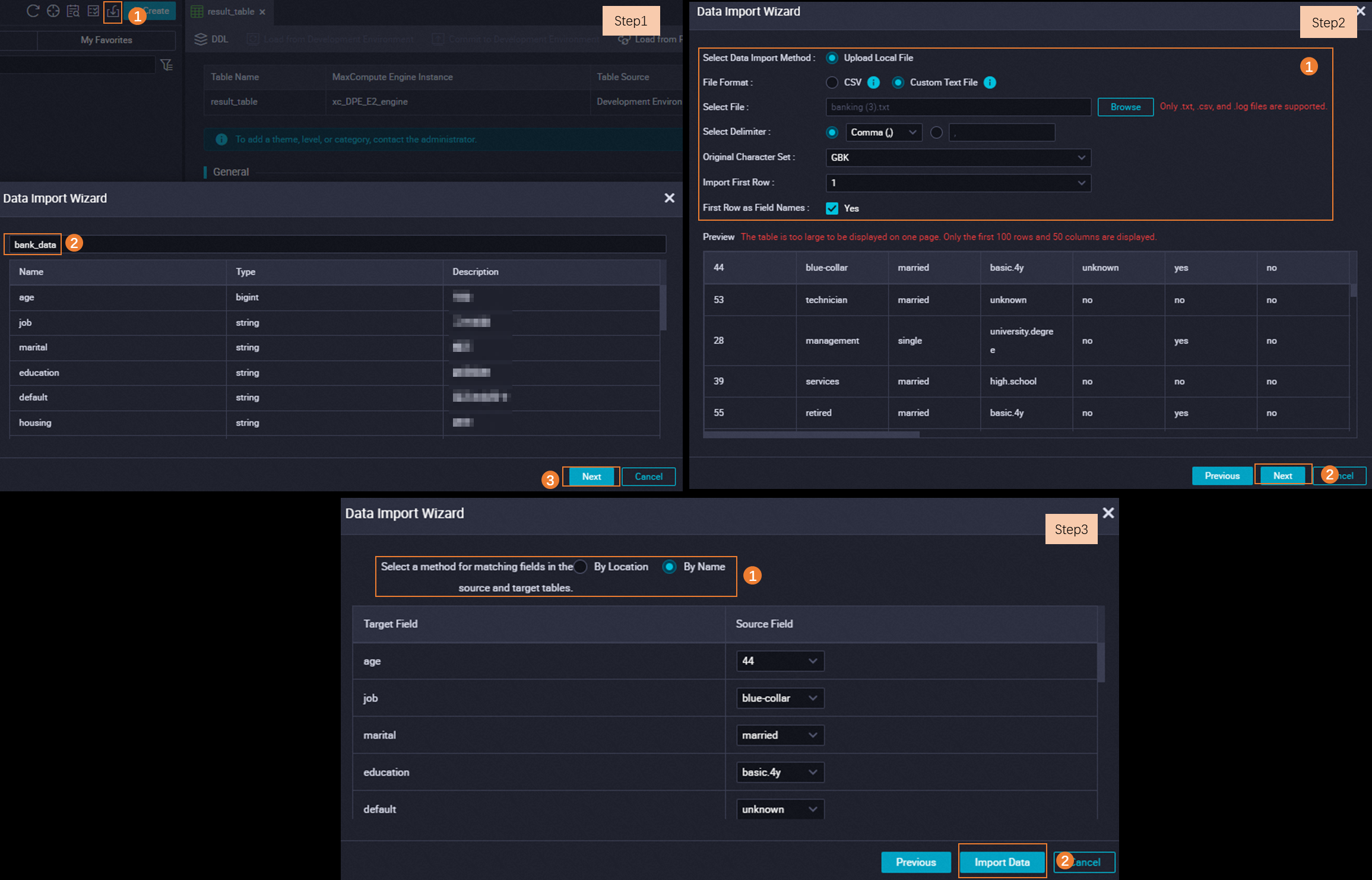Image resolution: width=1372 pixels, height=880 pixels.
Task: Click the refresh icon in toolbar
Action: click(x=33, y=11)
